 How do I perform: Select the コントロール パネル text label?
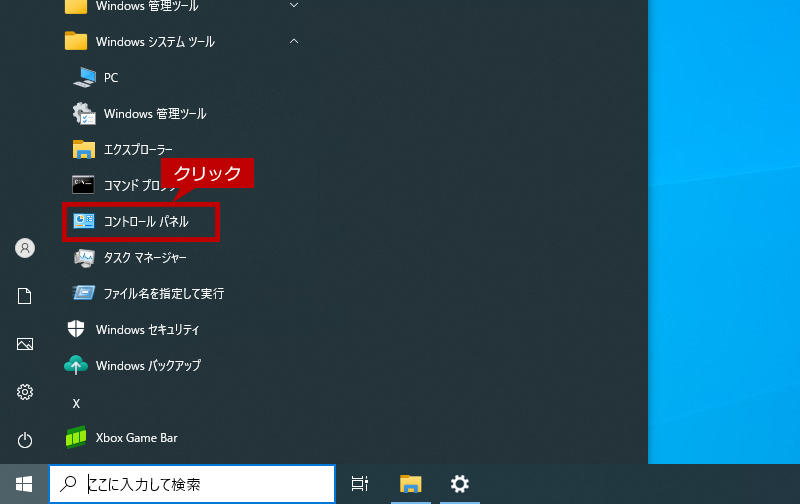[146, 221]
